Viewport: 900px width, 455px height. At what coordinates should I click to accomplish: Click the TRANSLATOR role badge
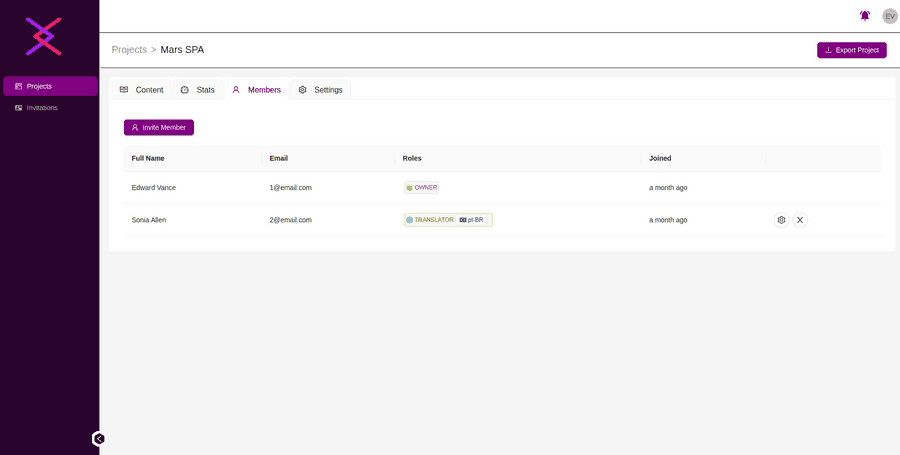coord(430,220)
